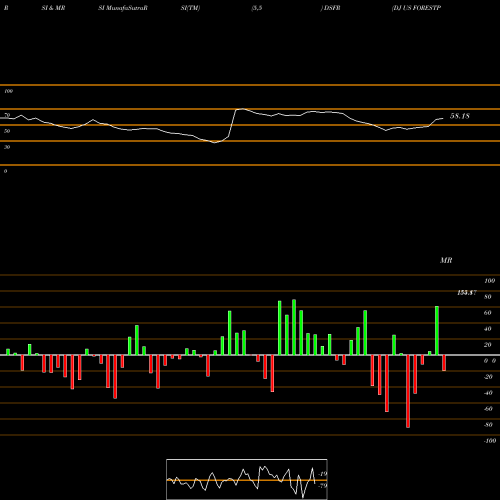Click the 'SI MunafaSutraR' header text

123,8
